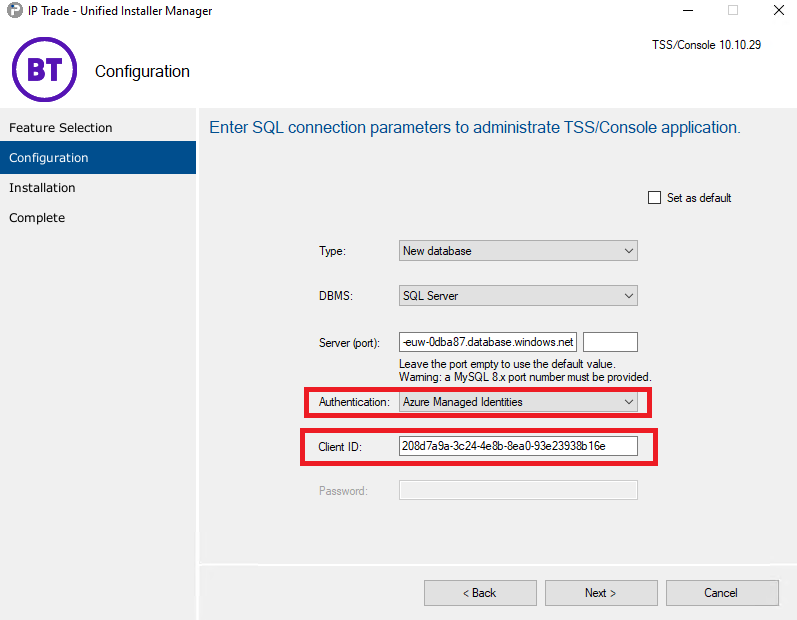The height and width of the screenshot is (620, 797).
Task: Click the Type: label
Action: coord(332,251)
